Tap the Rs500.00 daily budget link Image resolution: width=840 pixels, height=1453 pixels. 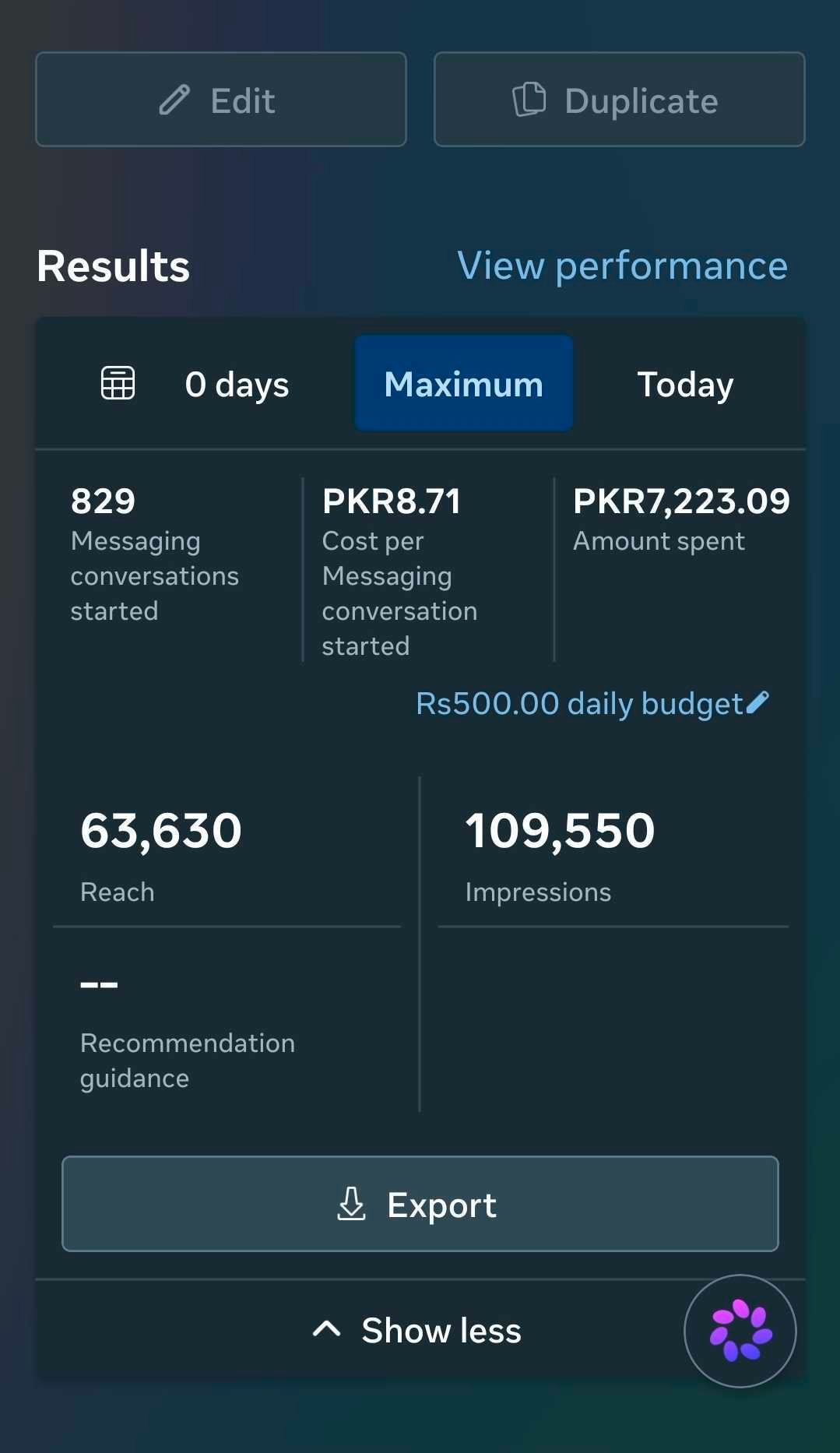(x=580, y=704)
